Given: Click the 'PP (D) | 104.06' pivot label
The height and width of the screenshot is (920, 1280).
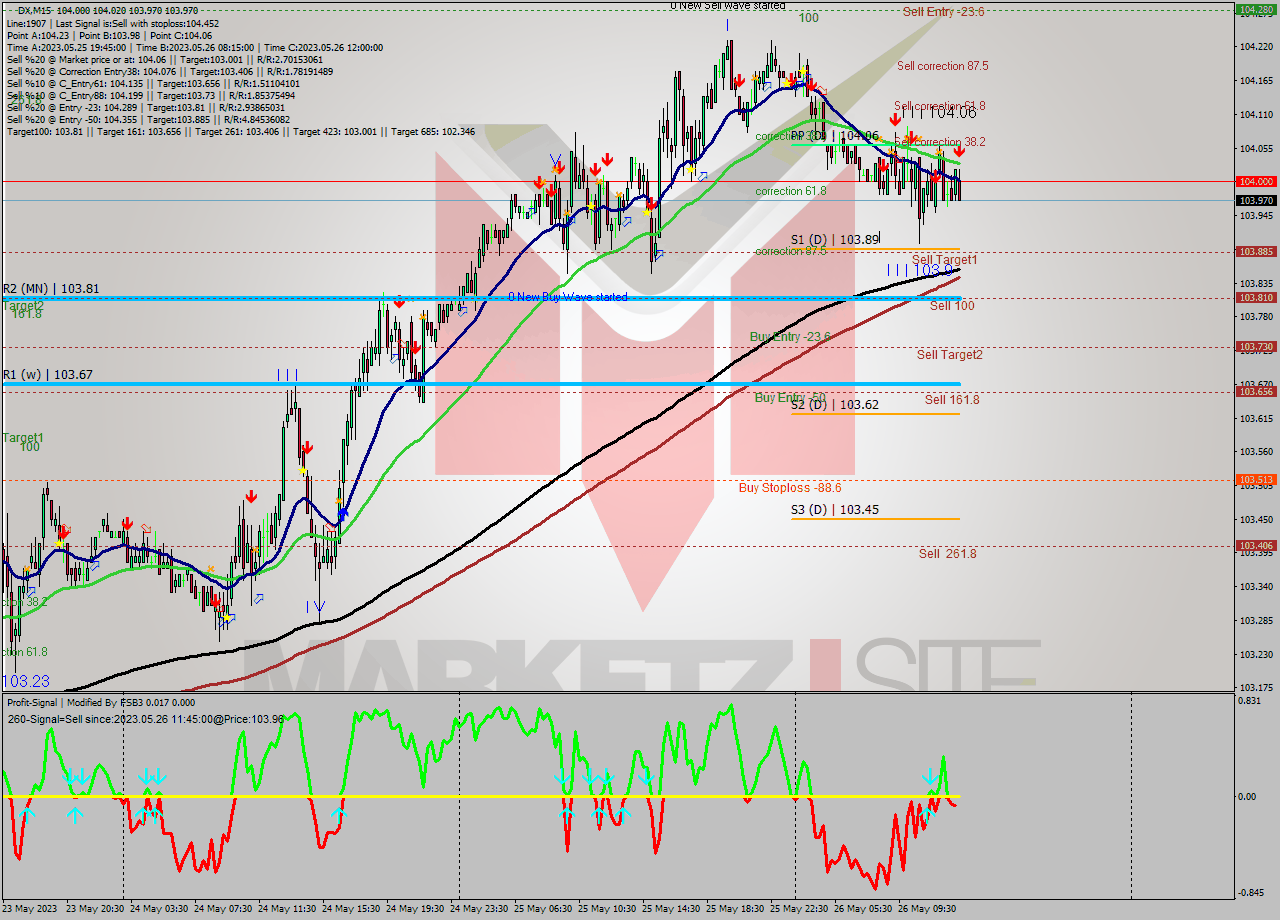Looking at the screenshot, I should 834,135.
